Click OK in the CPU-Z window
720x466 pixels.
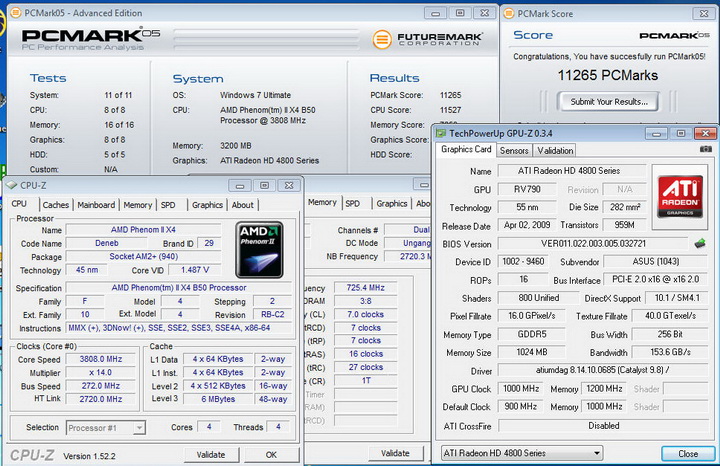click(x=271, y=455)
